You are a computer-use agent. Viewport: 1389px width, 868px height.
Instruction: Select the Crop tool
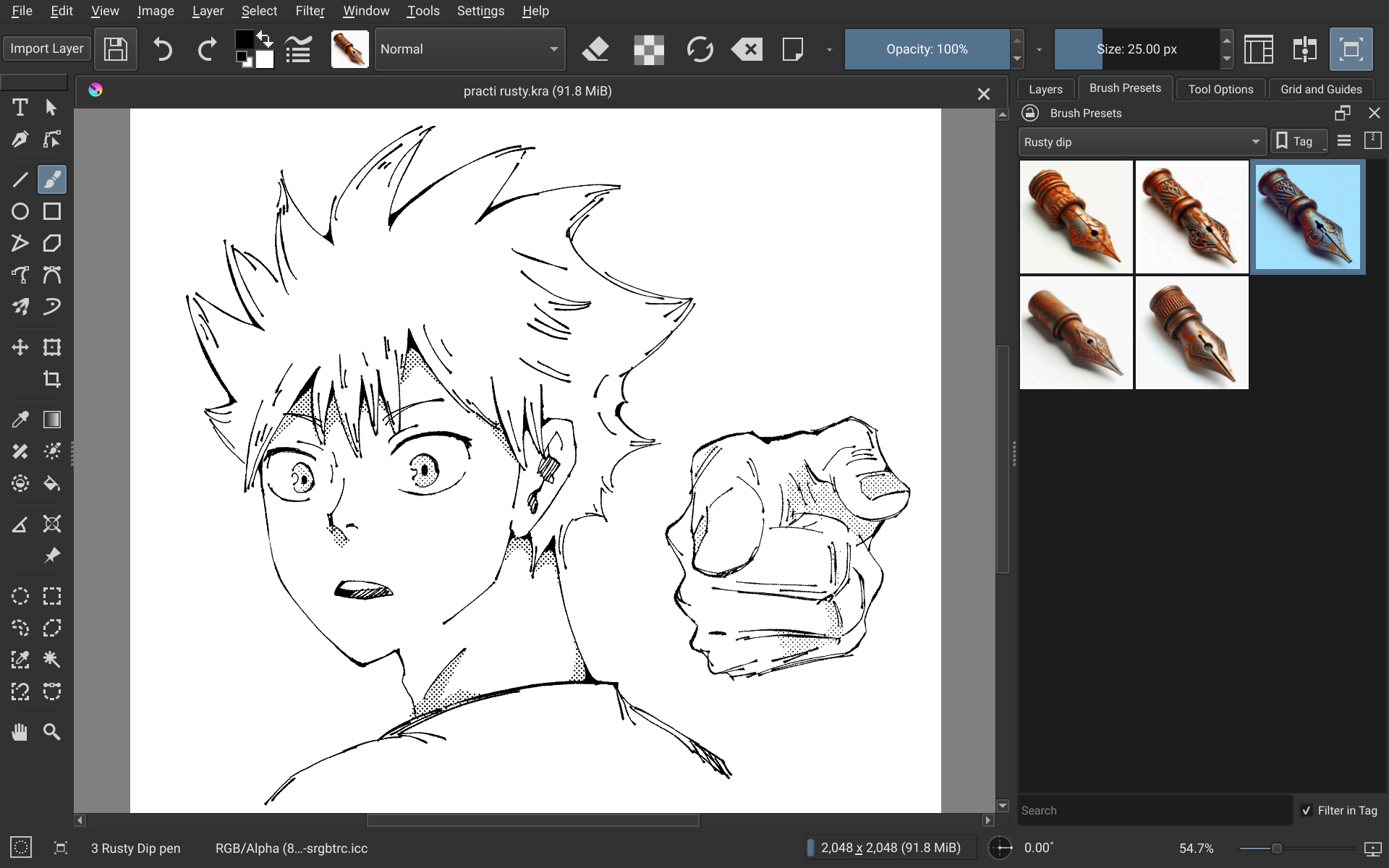pos(51,379)
